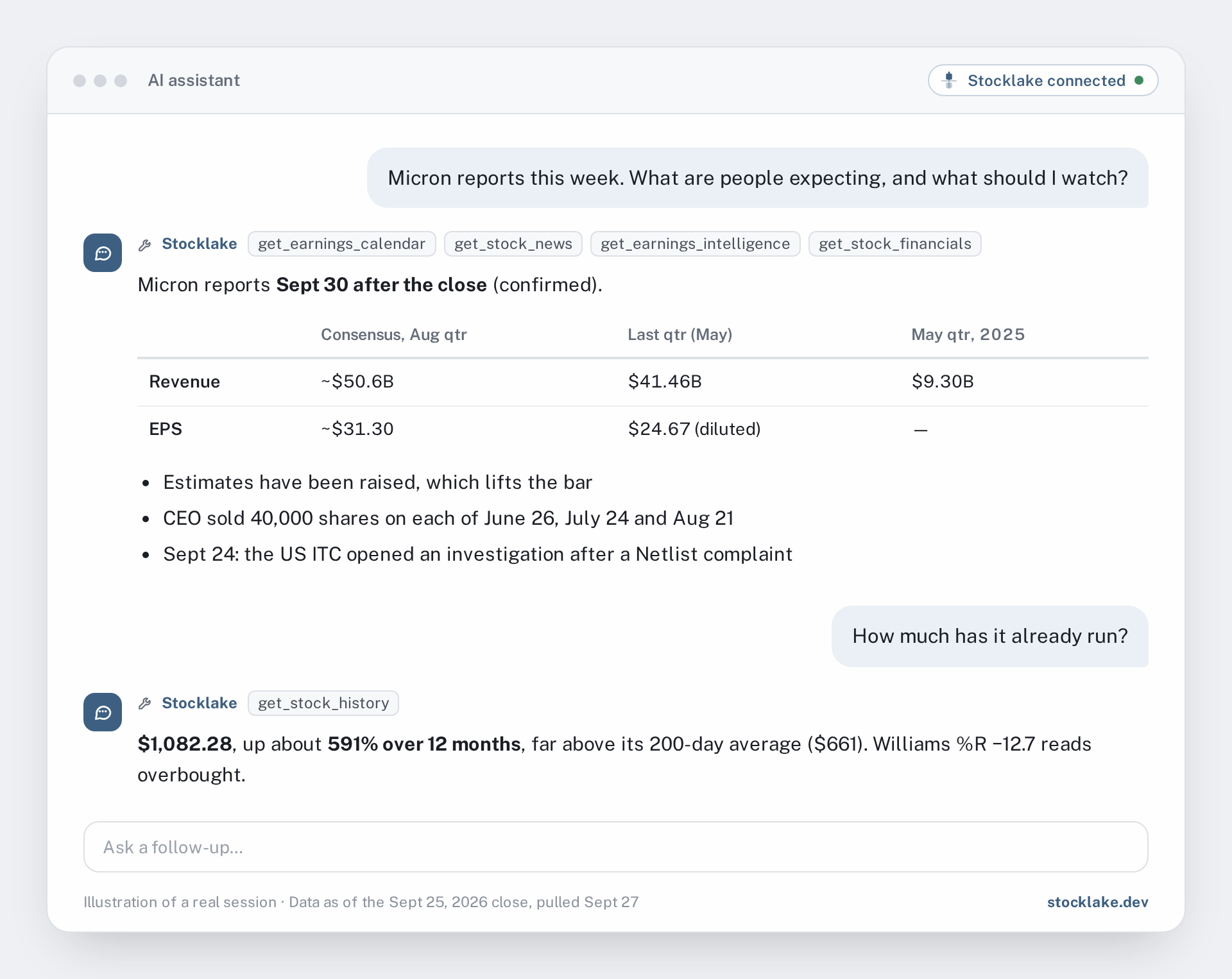The image size is (1232, 979).
Task: Click the '~$31.30' consensus EPS cell
Action: pyautogui.click(x=357, y=429)
